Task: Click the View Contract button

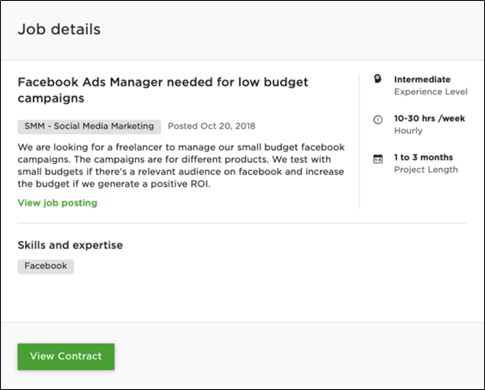Action: tap(66, 356)
